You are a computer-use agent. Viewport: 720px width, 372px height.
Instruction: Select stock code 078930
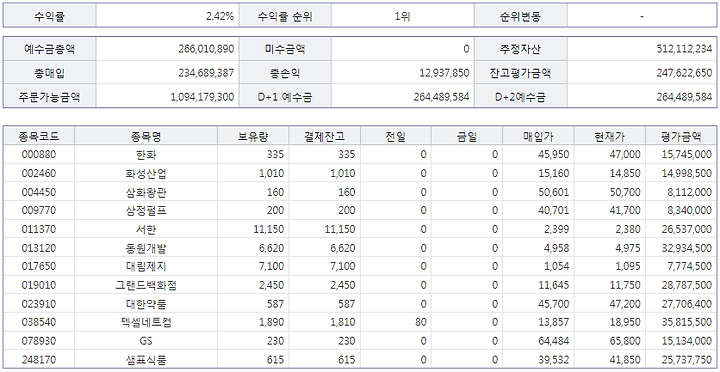tap(39, 341)
